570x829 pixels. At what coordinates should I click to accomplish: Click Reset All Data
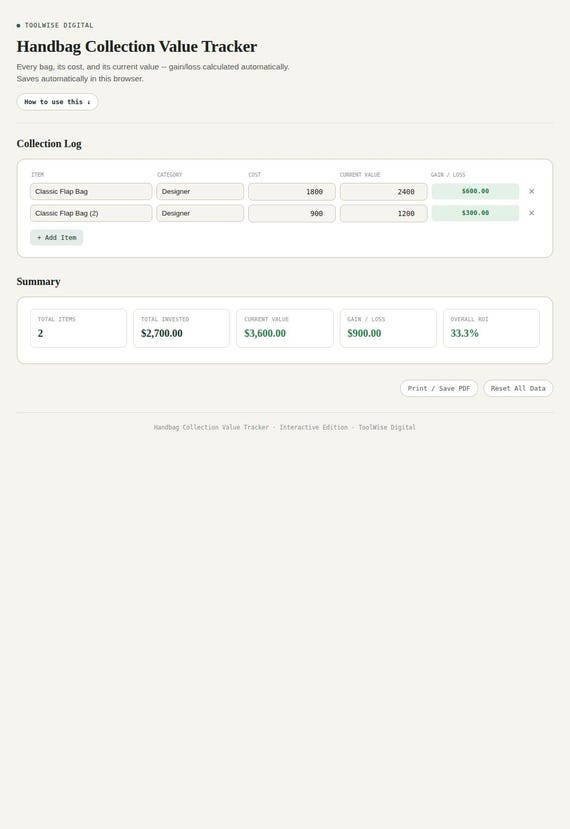click(518, 388)
